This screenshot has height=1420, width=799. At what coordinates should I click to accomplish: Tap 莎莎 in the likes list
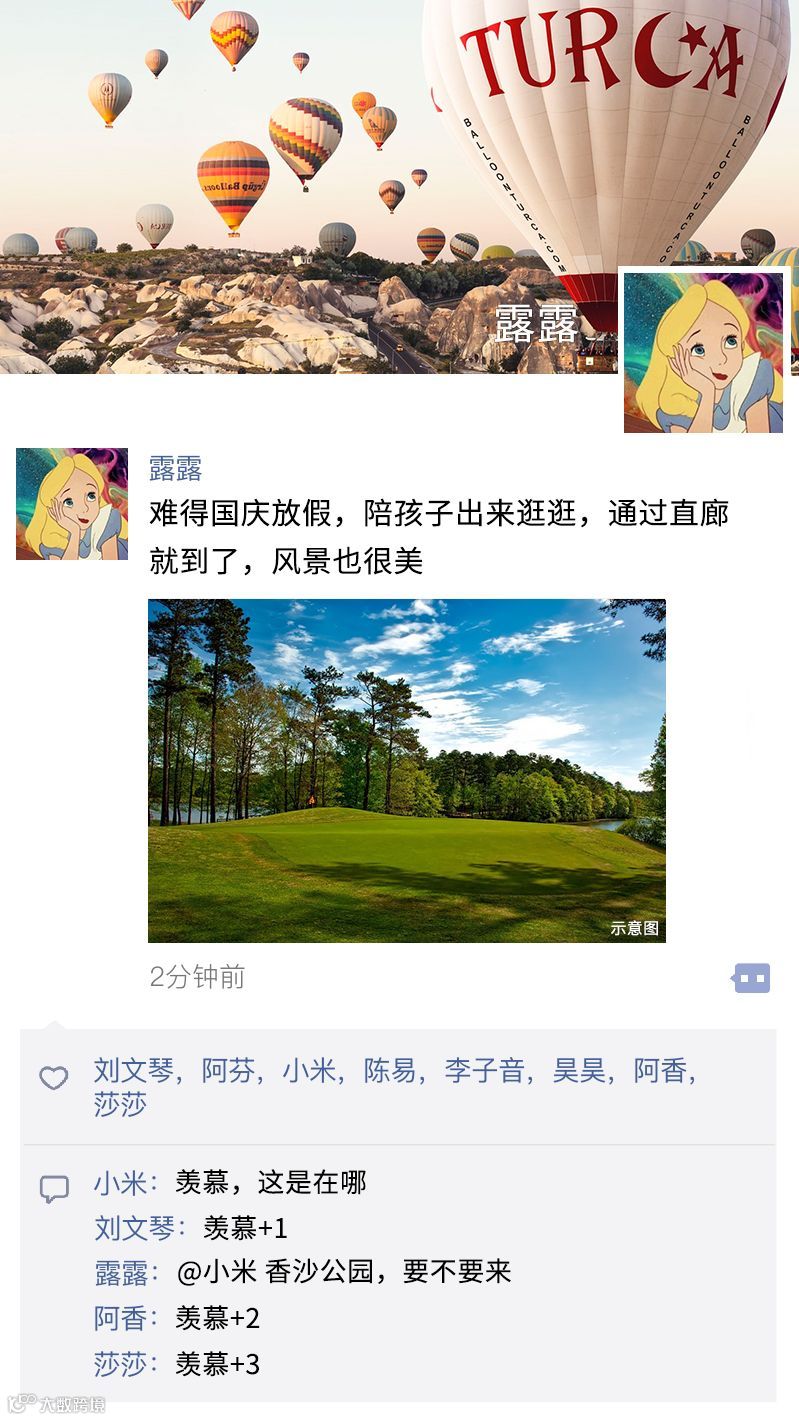121,1105
